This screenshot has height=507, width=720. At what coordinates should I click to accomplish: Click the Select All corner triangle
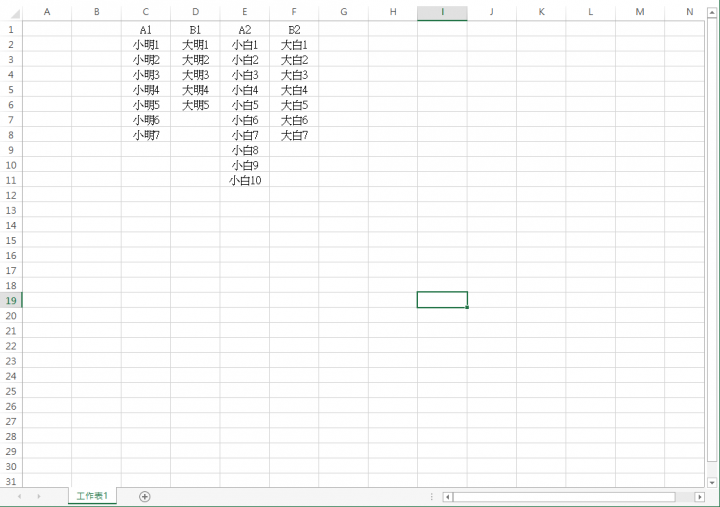click(15, 13)
